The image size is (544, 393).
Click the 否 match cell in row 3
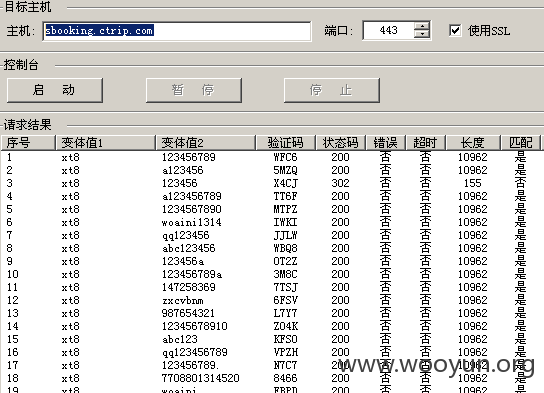coord(520,183)
